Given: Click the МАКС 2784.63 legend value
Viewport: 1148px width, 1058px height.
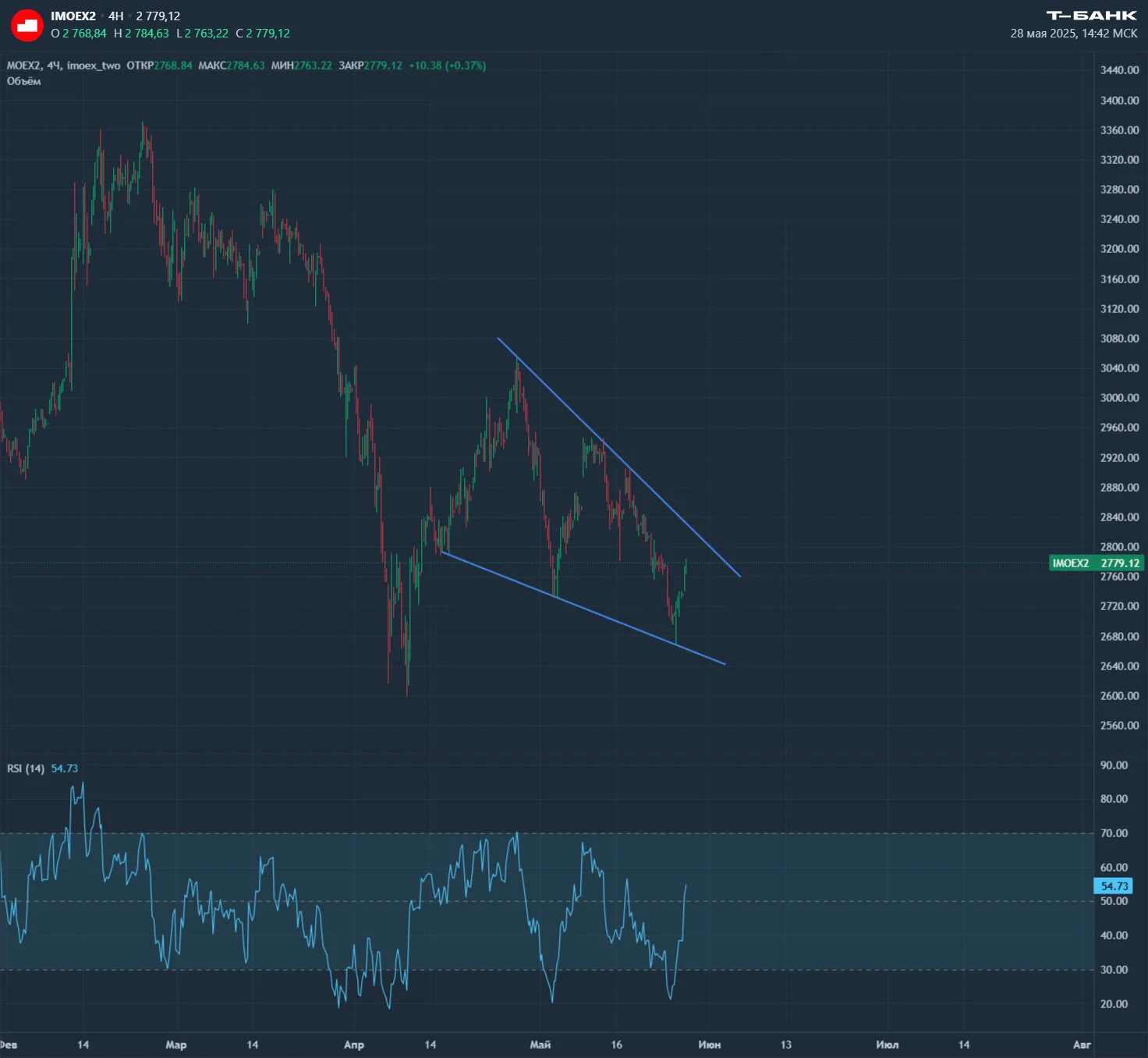Looking at the screenshot, I should coord(232,66).
